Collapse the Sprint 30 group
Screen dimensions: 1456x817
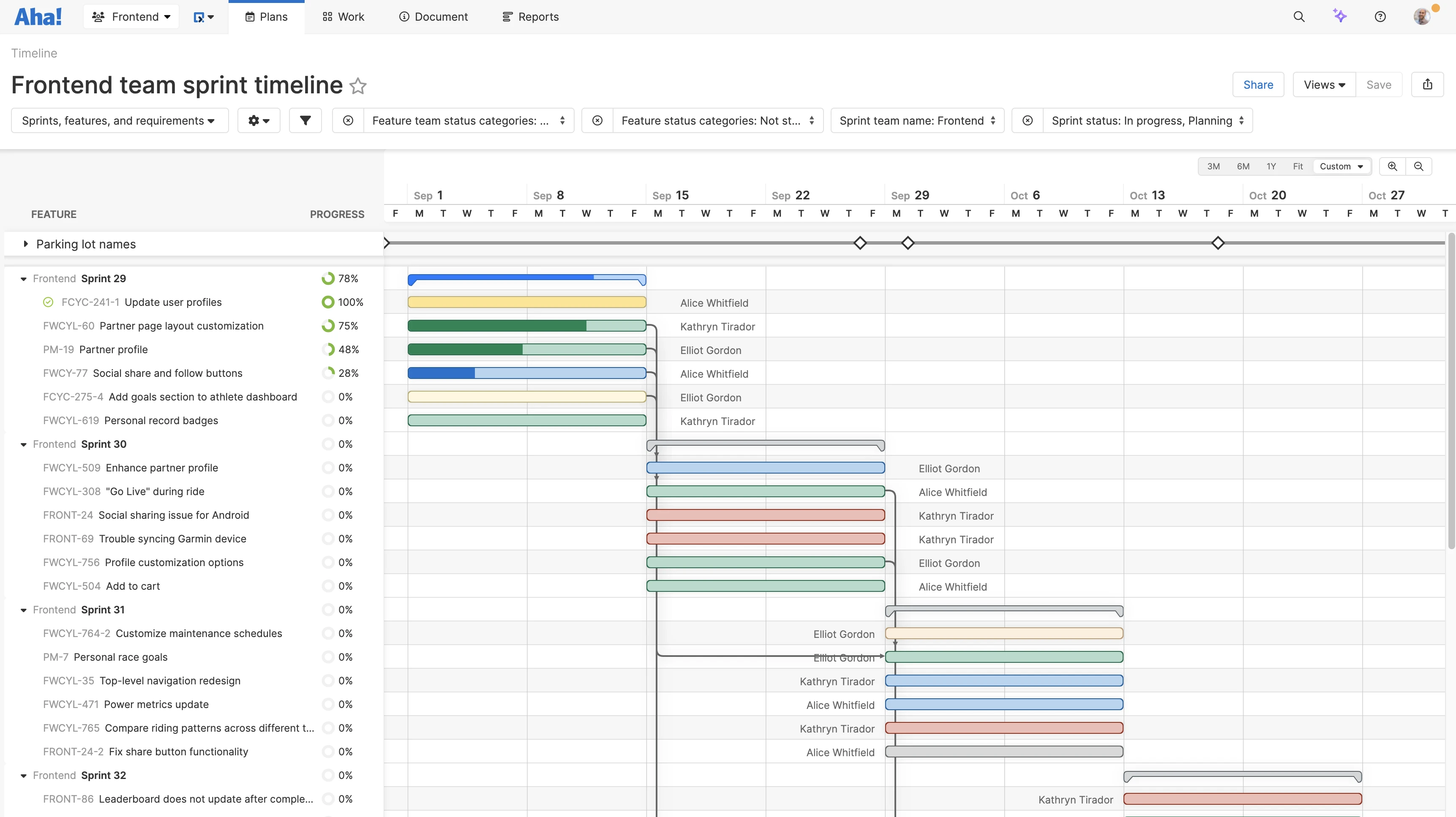[23, 445]
